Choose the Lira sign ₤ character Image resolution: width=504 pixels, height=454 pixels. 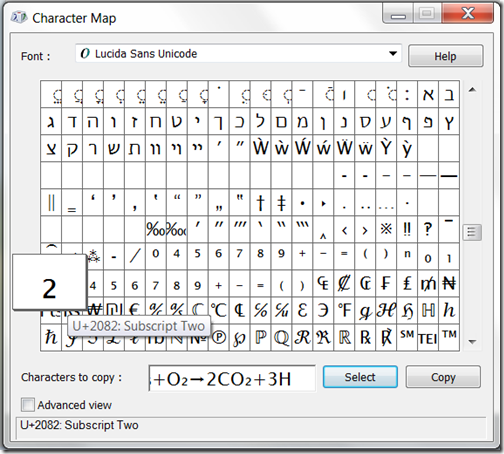[x=407, y=283]
